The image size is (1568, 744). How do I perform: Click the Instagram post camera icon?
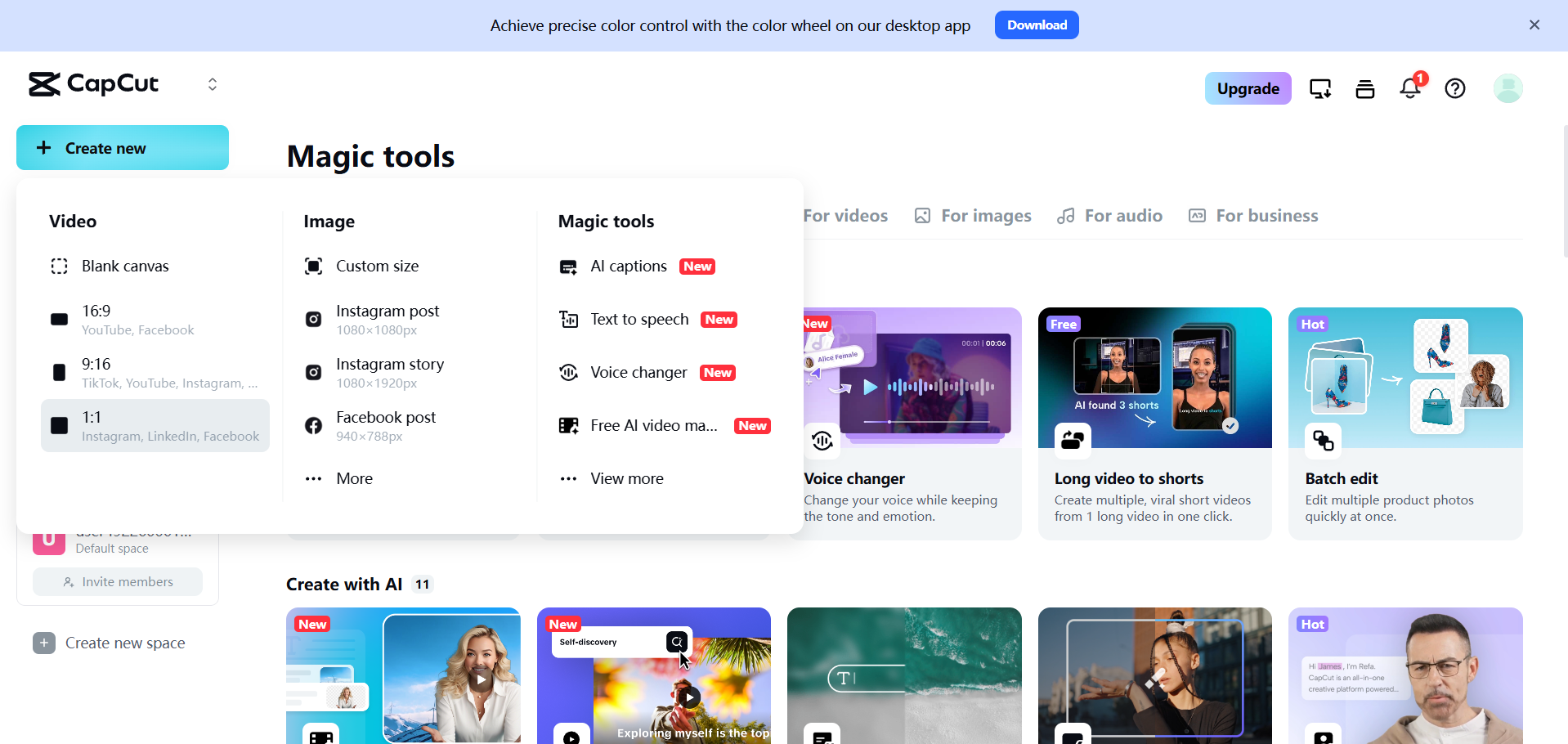point(313,320)
